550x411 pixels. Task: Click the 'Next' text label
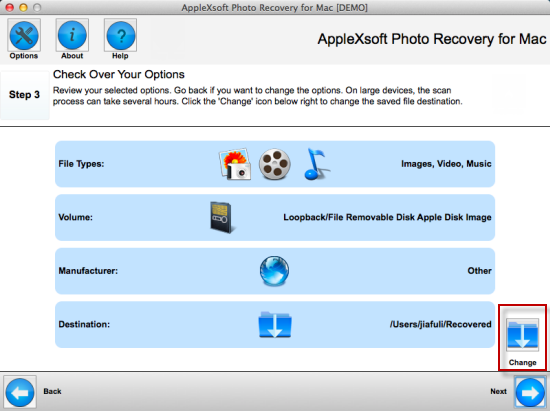click(498, 391)
